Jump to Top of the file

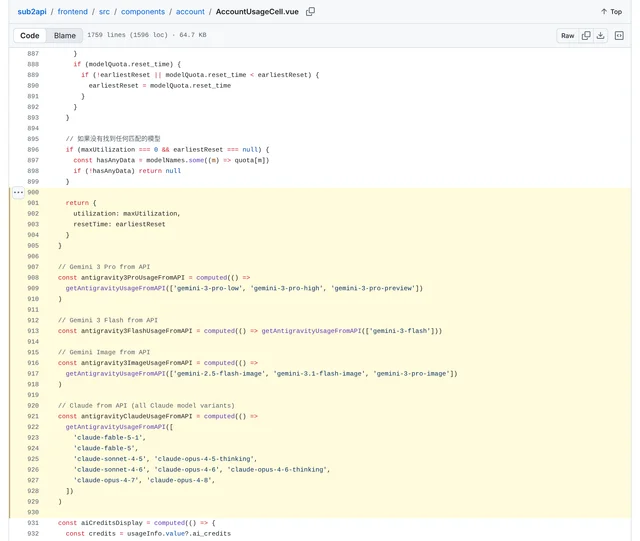[611, 12]
